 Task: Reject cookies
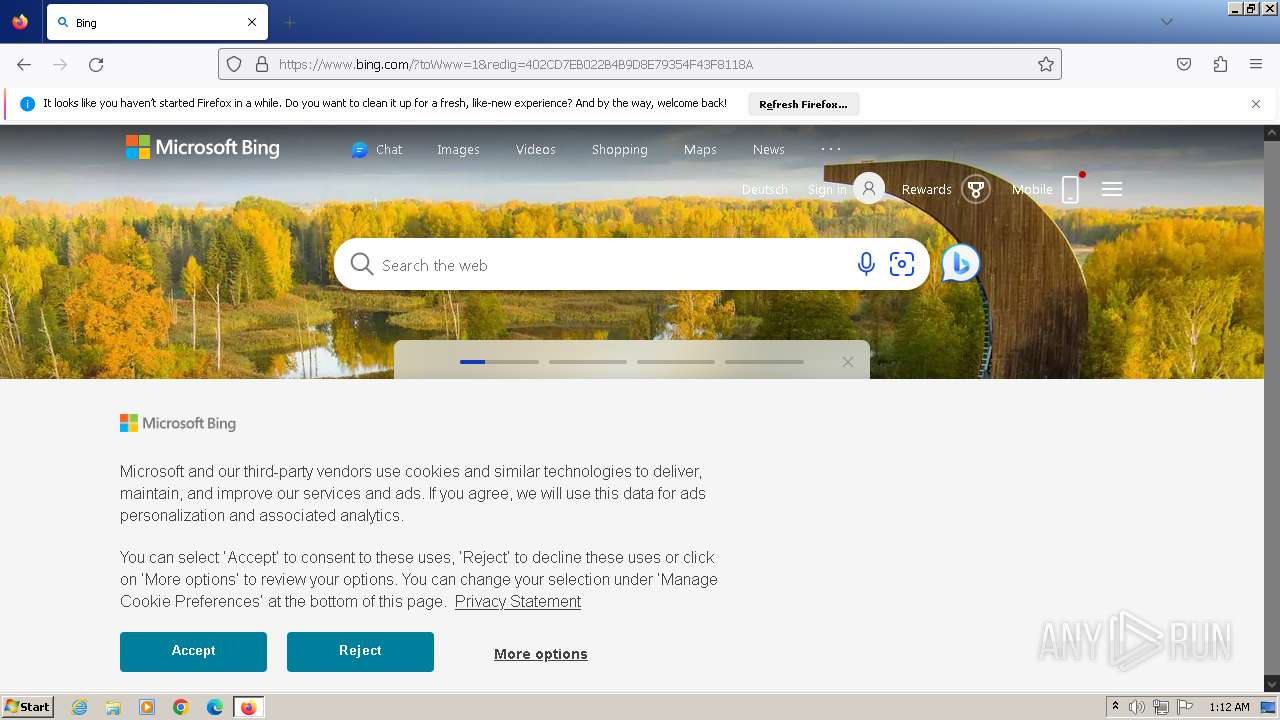(360, 651)
